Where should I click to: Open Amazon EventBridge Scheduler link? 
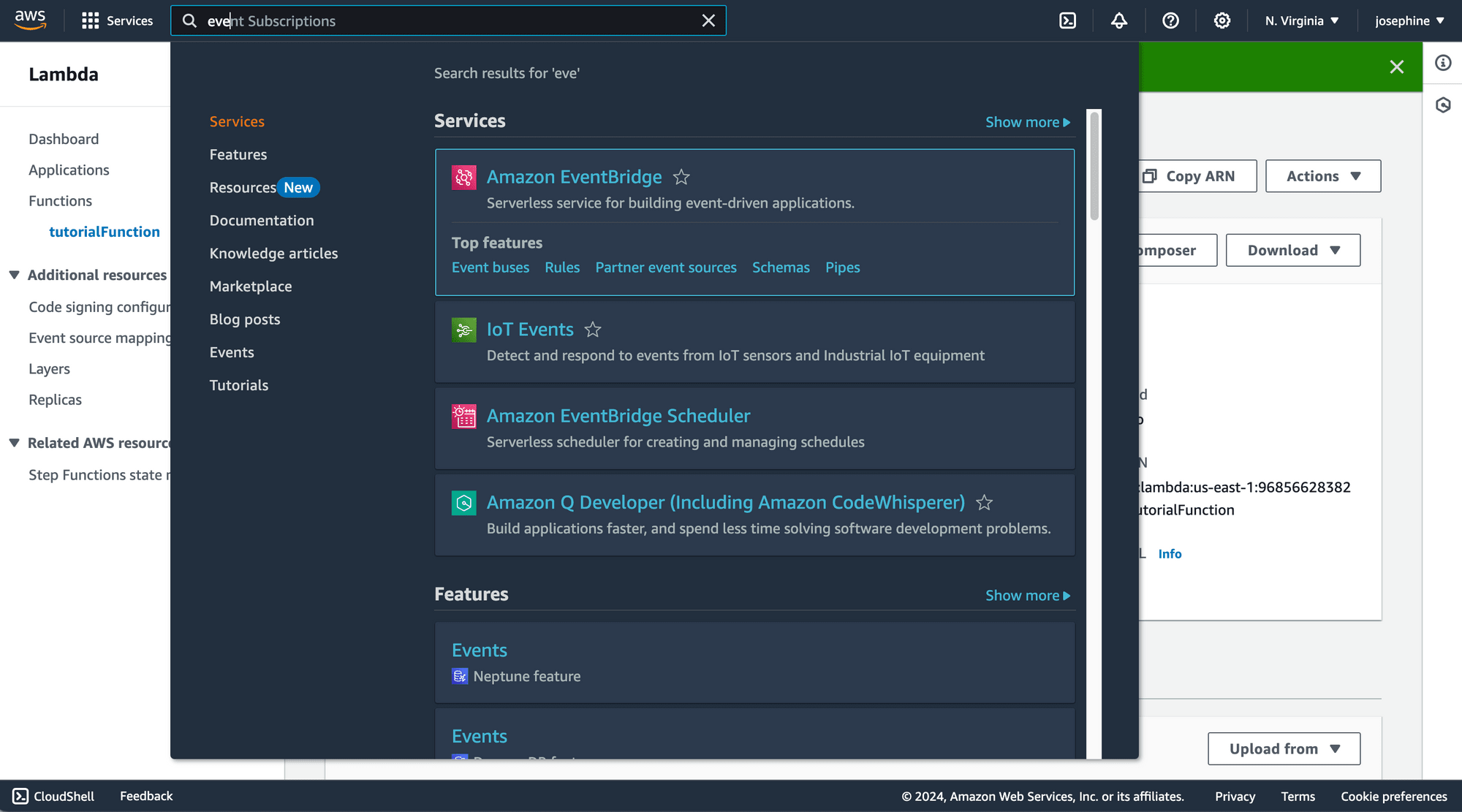click(x=618, y=416)
